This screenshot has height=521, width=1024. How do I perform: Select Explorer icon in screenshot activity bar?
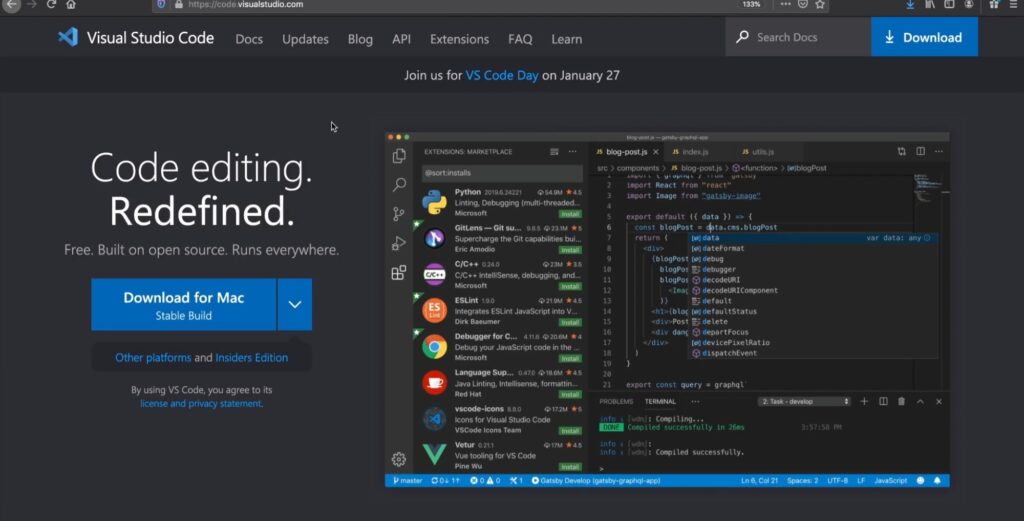pyautogui.click(x=399, y=156)
